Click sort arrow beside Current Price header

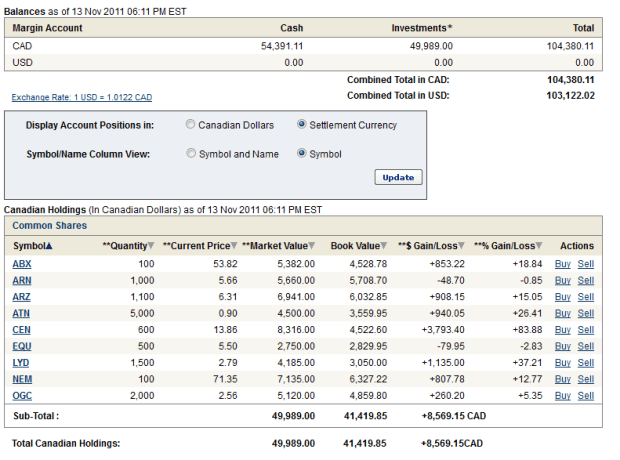tap(234, 246)
